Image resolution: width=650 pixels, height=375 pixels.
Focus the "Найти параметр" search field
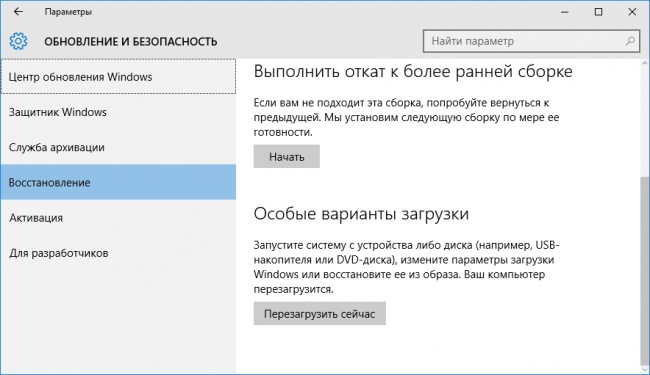click(x=531, y=41)
